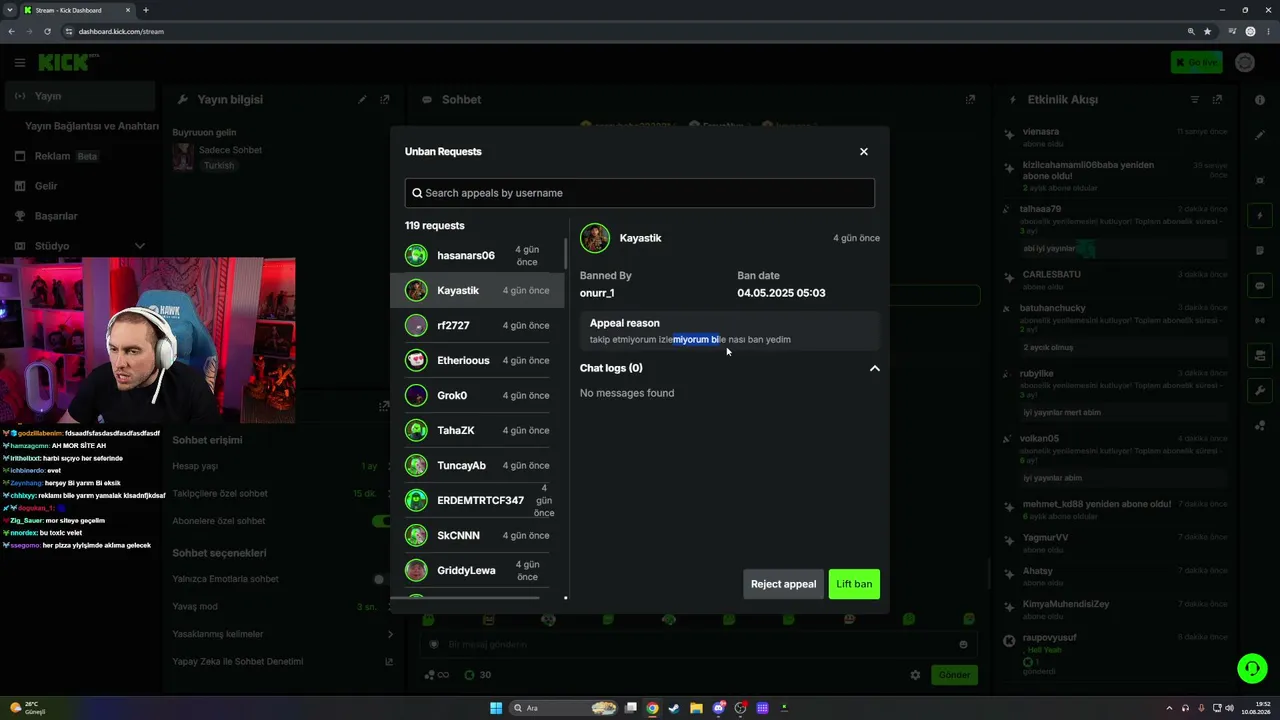Select hasanars06 unban request
Viewport: 1280px width, 720px height.
(478, 255)
